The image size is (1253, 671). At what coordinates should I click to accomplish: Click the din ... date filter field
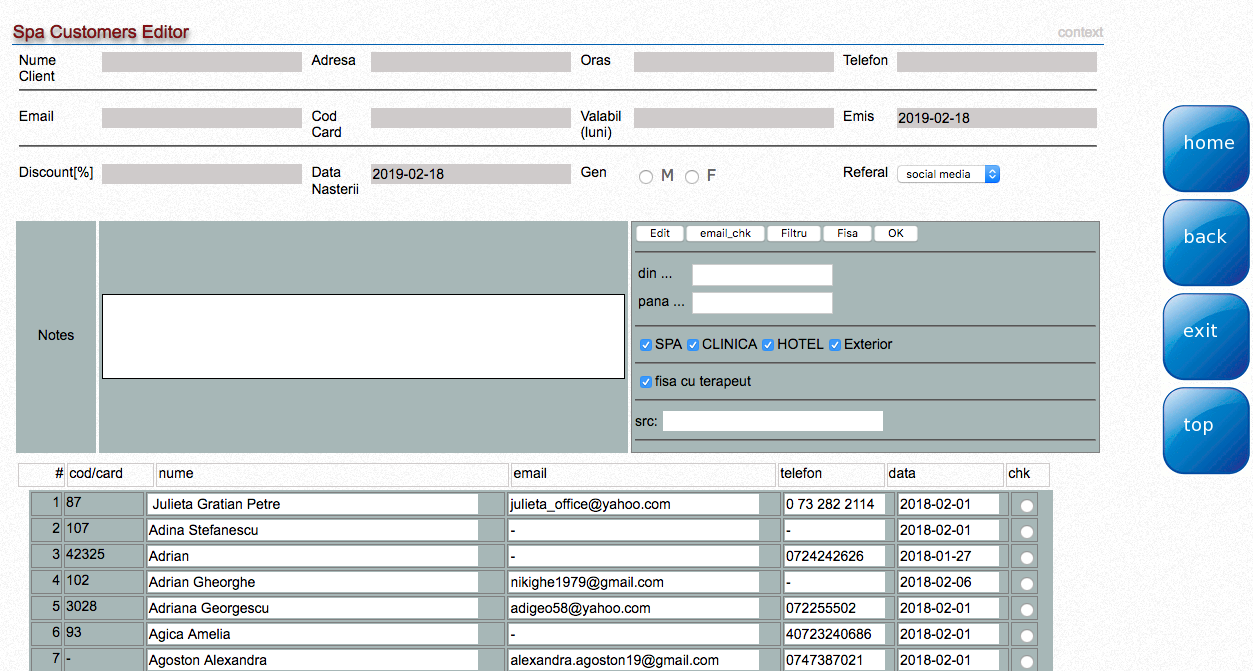(762, 275)
